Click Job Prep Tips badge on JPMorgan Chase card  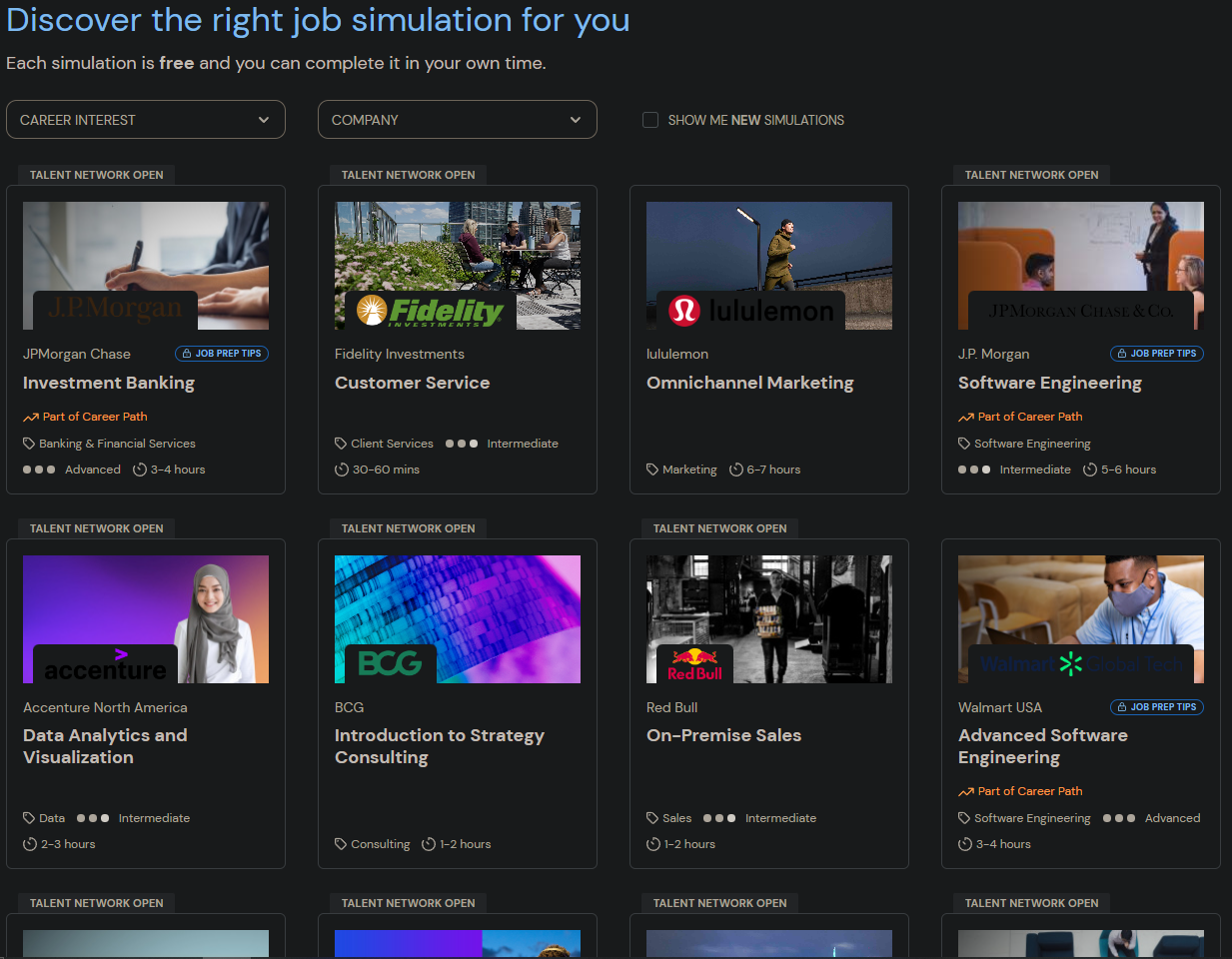(222, 354)
